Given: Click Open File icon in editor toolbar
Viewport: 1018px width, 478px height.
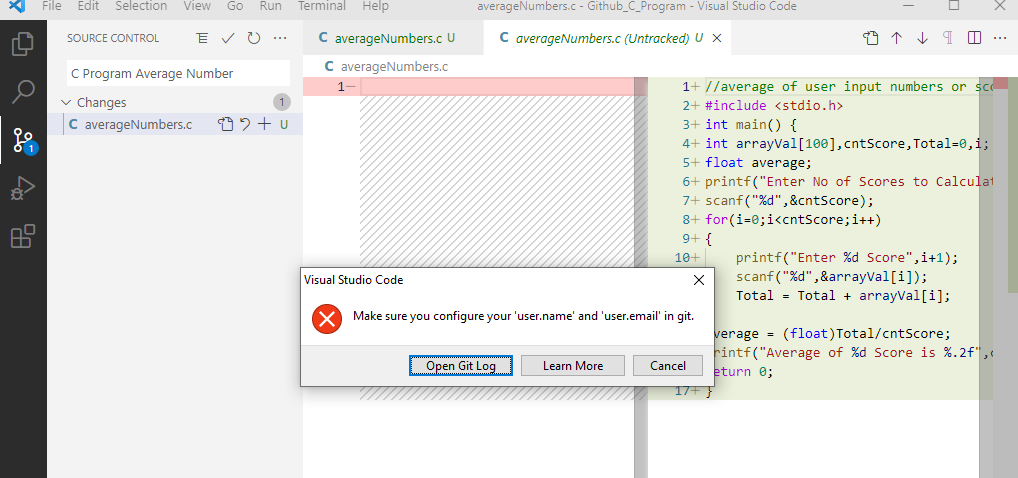Looking at the screenshot, I should 871,38.
